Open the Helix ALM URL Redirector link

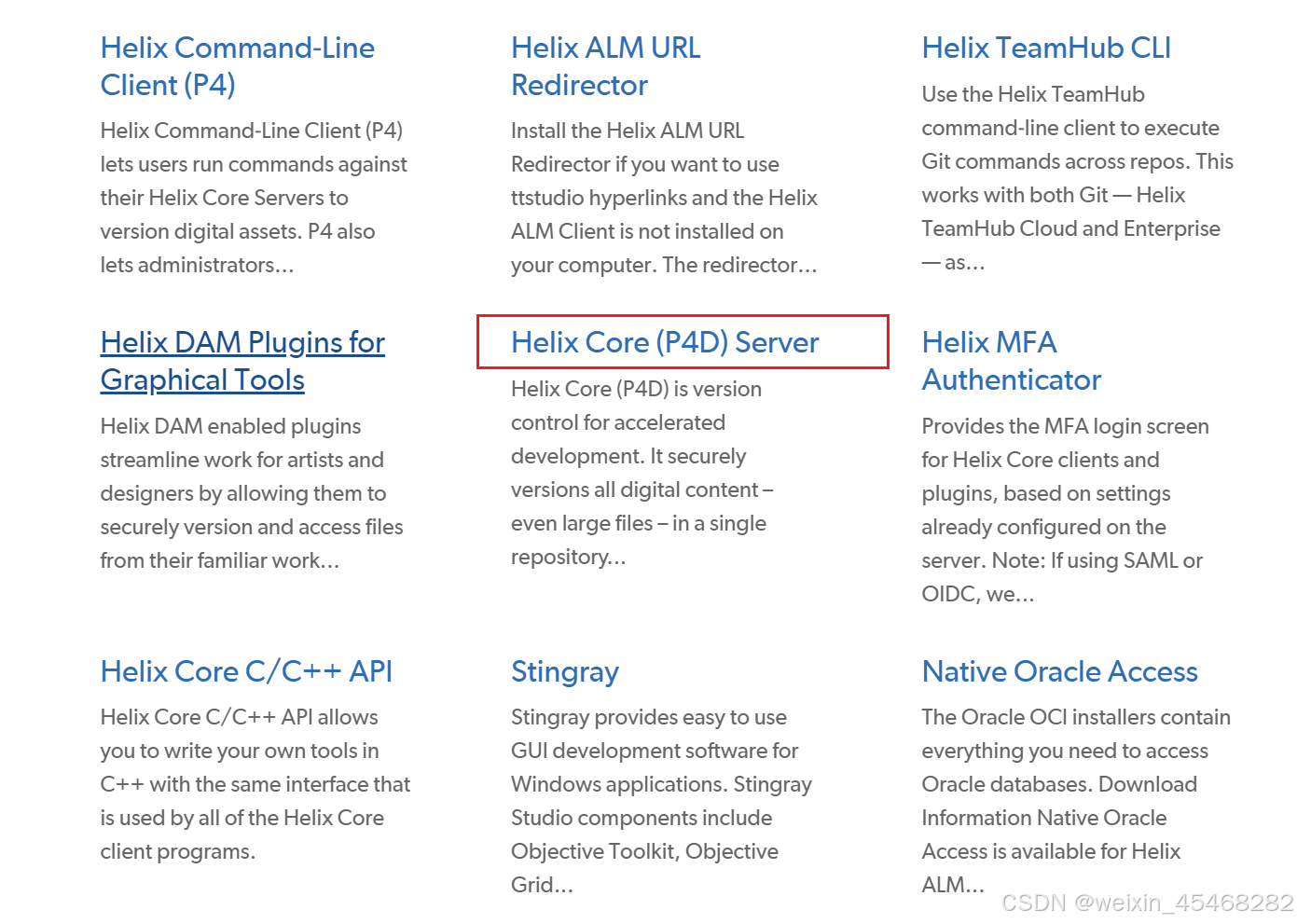coord(606,66)
